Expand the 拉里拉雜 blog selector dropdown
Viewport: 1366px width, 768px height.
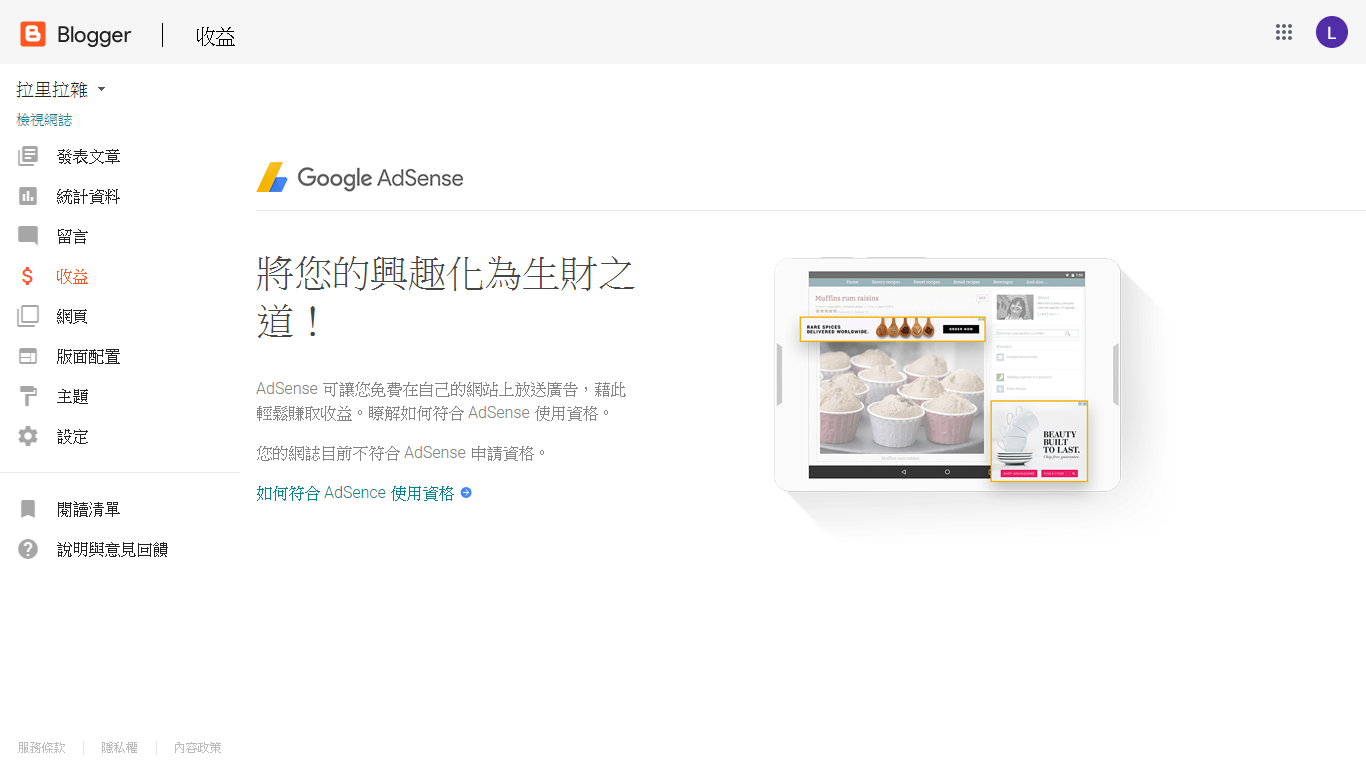tap(61, 90)
